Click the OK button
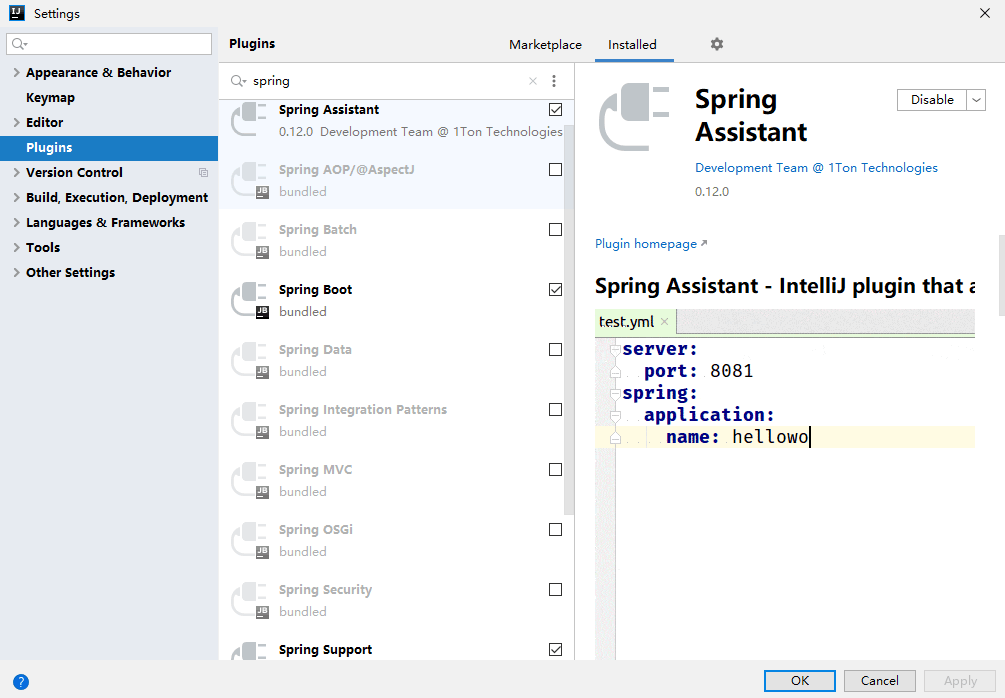The width and height of the screenshot is (1005, 698). click(x=800, y=681)
